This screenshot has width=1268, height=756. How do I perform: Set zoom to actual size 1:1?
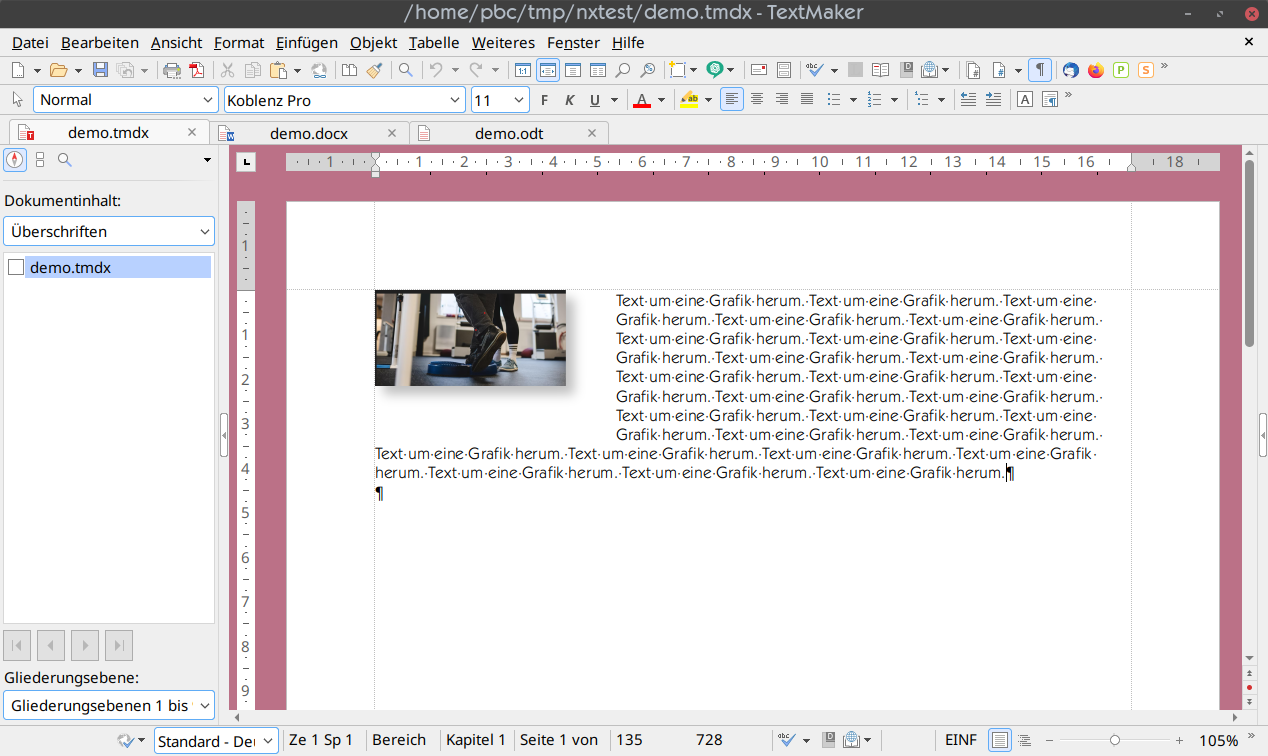coord(522,70)
